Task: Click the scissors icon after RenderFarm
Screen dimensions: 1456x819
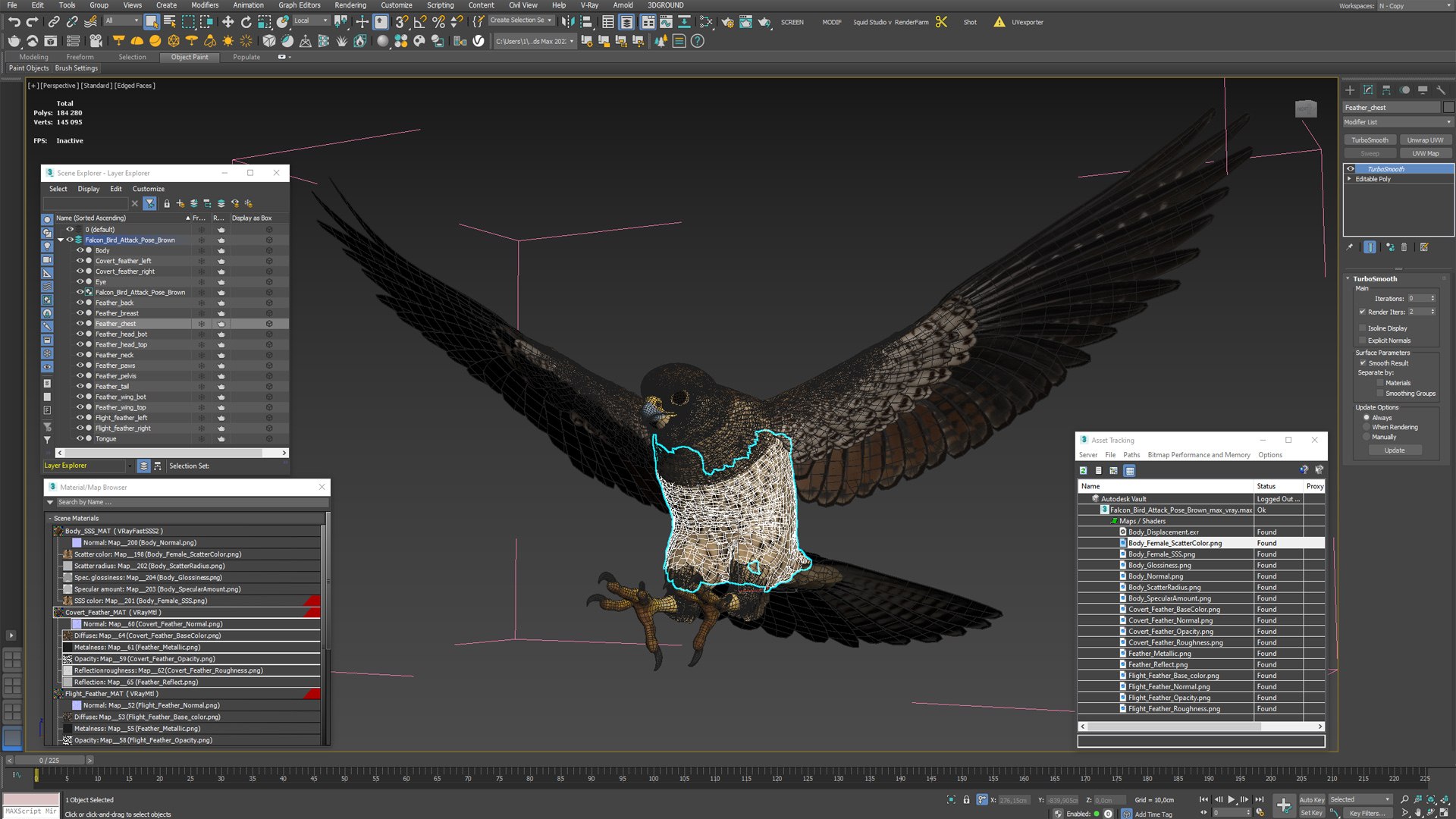Action: tap(942, 22)
